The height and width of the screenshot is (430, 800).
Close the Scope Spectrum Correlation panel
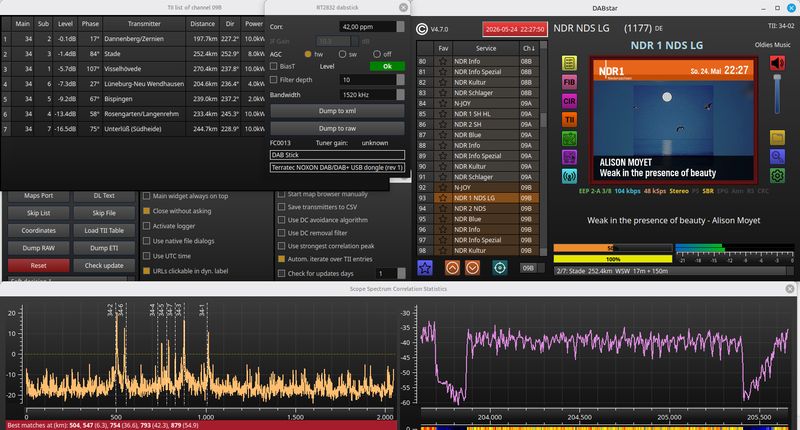click(x=790, y=289)
